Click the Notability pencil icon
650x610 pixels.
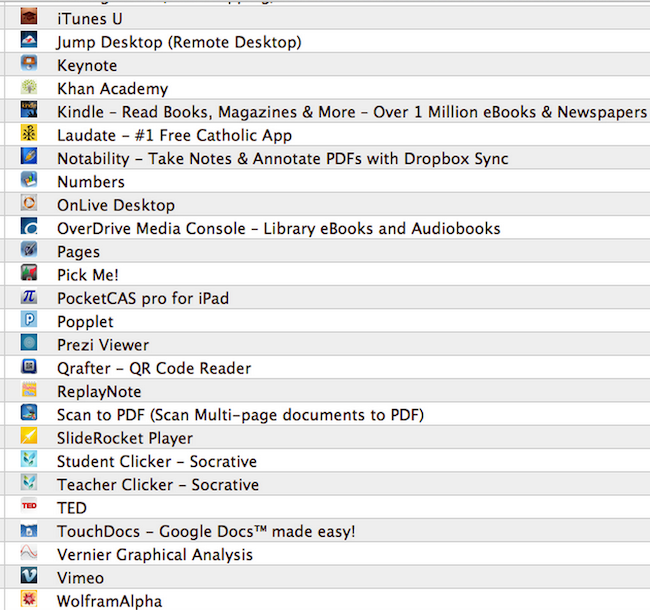(29, 156)
